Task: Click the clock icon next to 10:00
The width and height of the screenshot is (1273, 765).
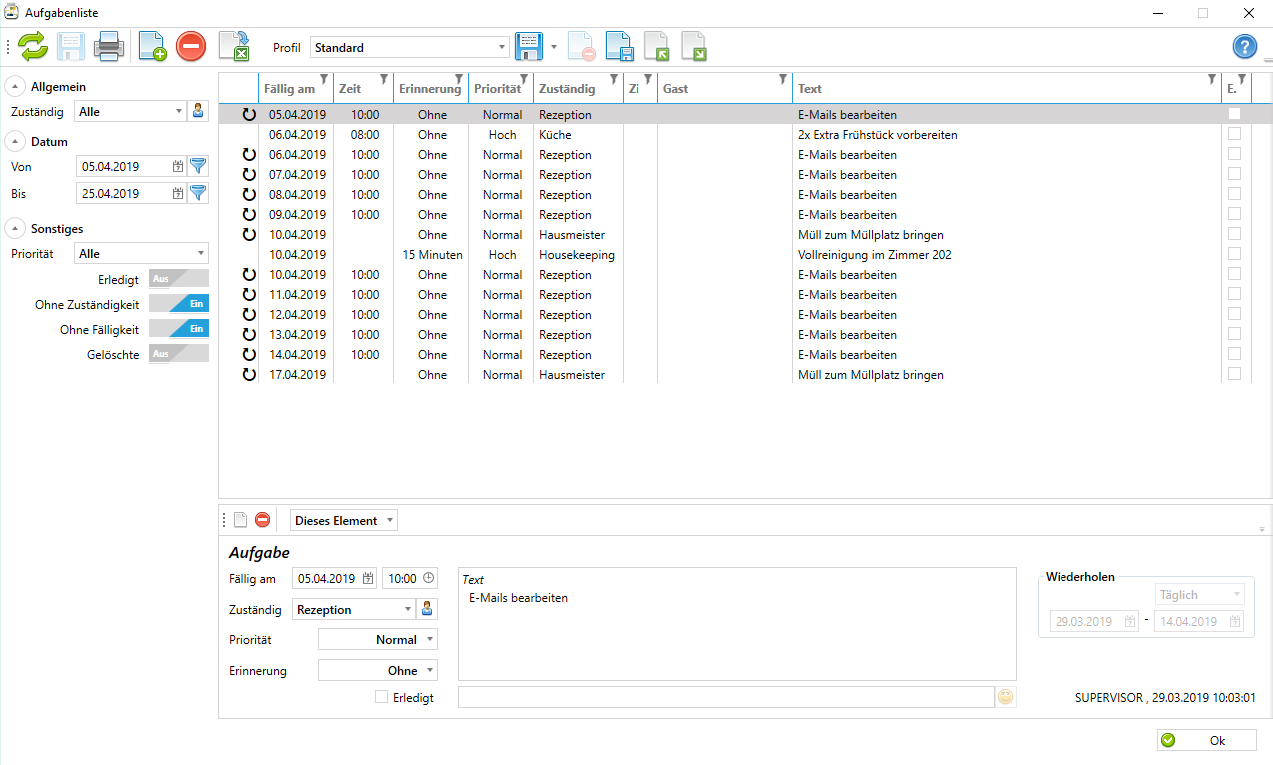Action: pos(429,578)
